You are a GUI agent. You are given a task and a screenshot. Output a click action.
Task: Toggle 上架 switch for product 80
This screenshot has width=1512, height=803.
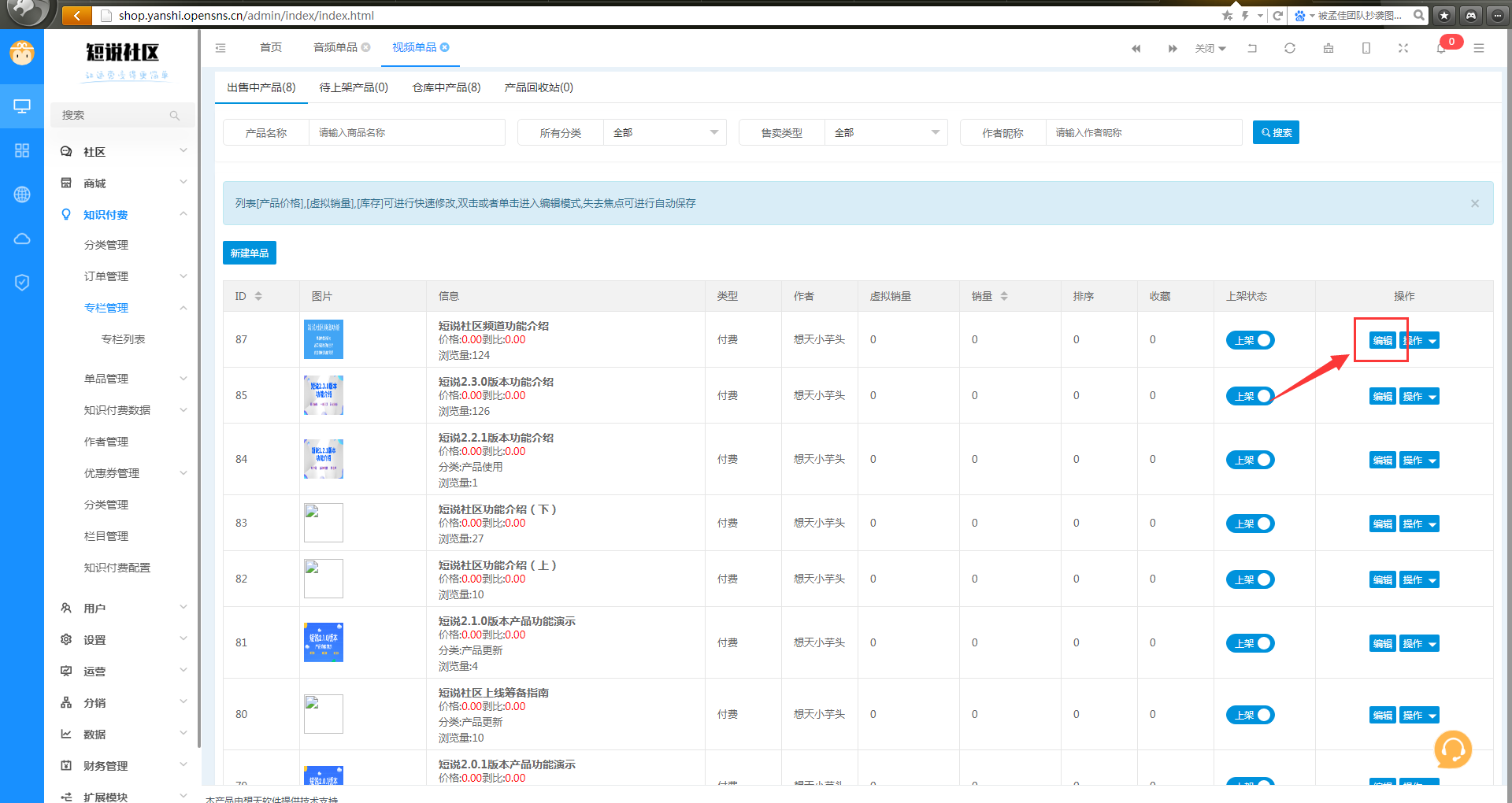1250,715
